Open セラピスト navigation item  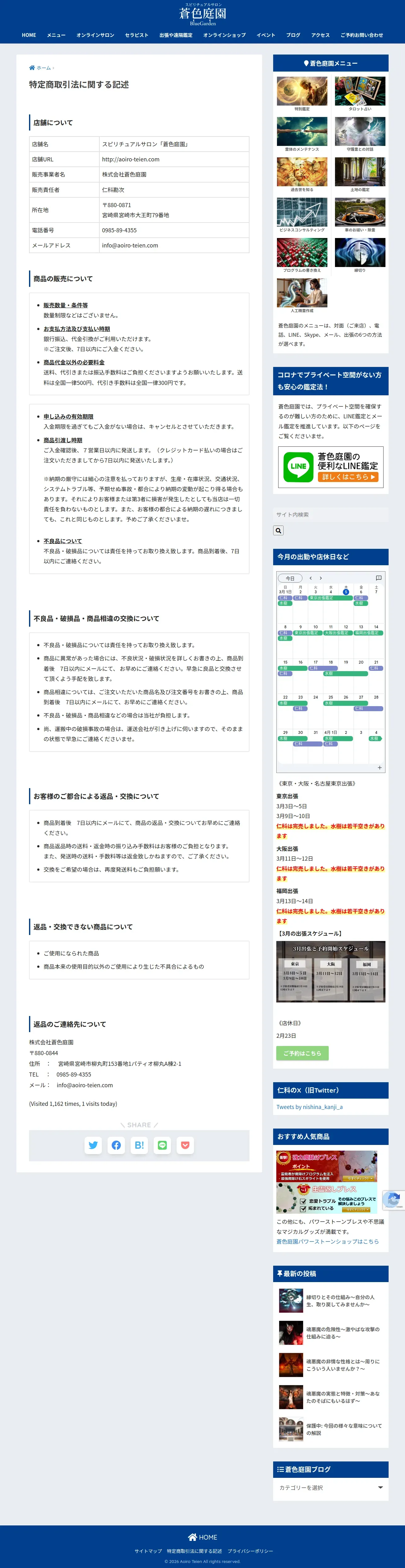coord(137,35)
